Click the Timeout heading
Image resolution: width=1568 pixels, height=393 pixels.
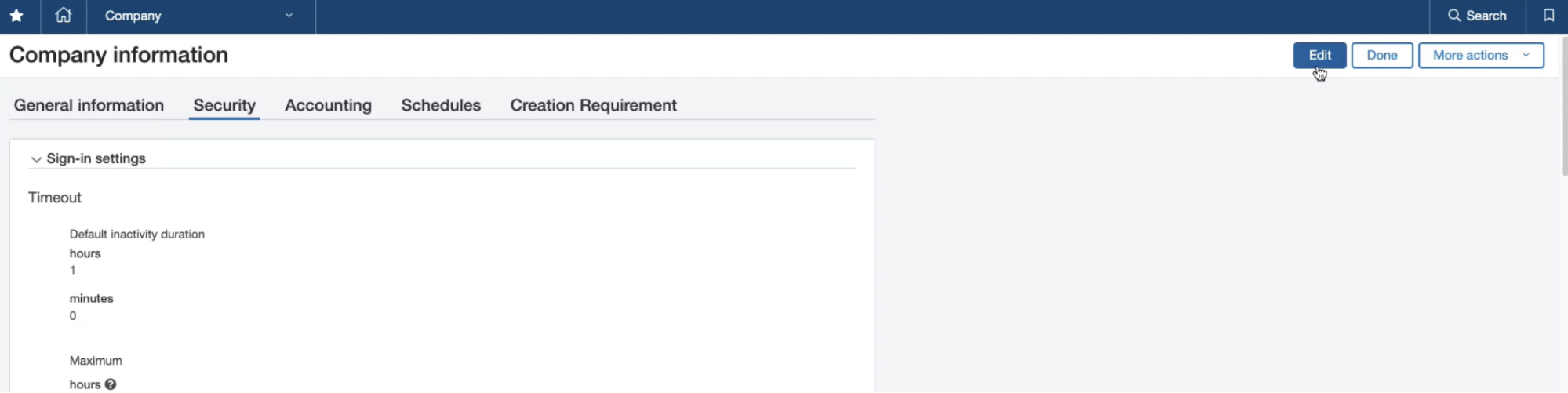tap(55, 198)
